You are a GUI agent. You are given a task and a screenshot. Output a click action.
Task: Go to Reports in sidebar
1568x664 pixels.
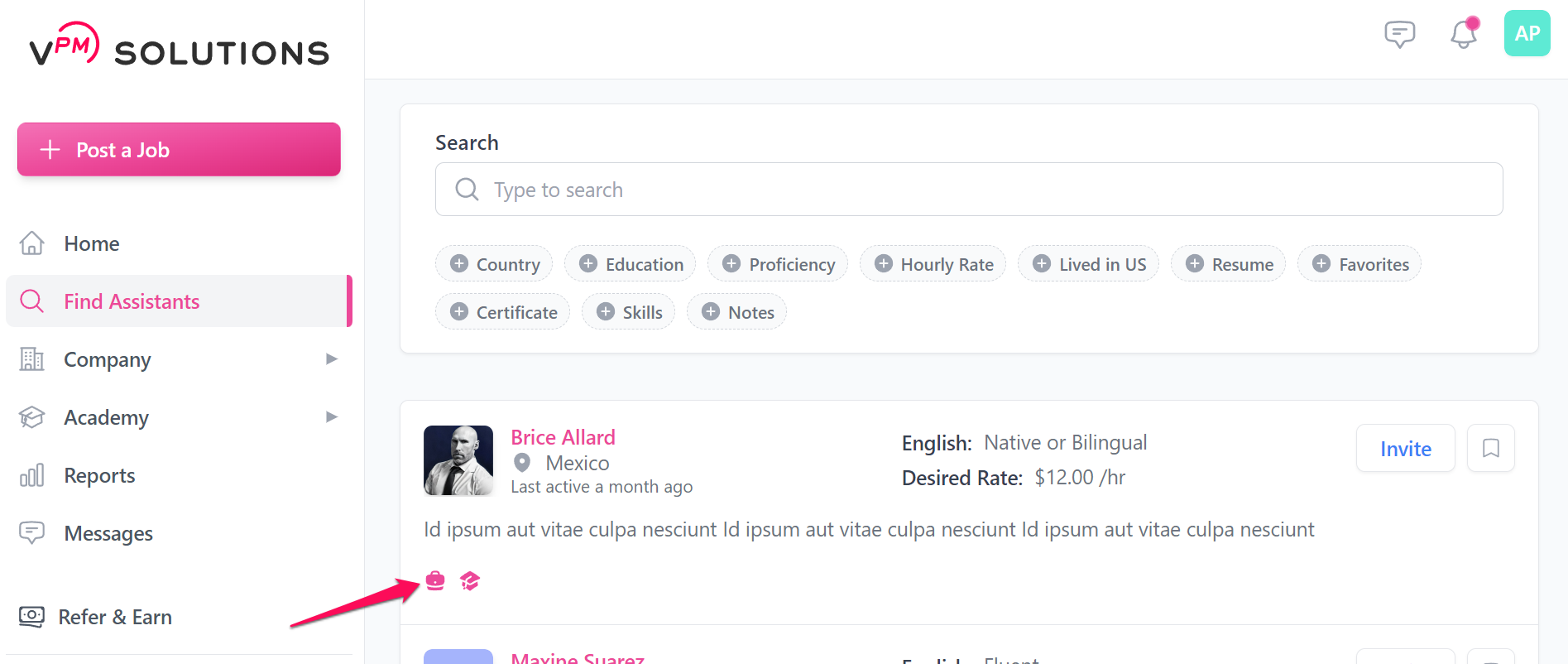pyautogui.click(x=99, y=476)
